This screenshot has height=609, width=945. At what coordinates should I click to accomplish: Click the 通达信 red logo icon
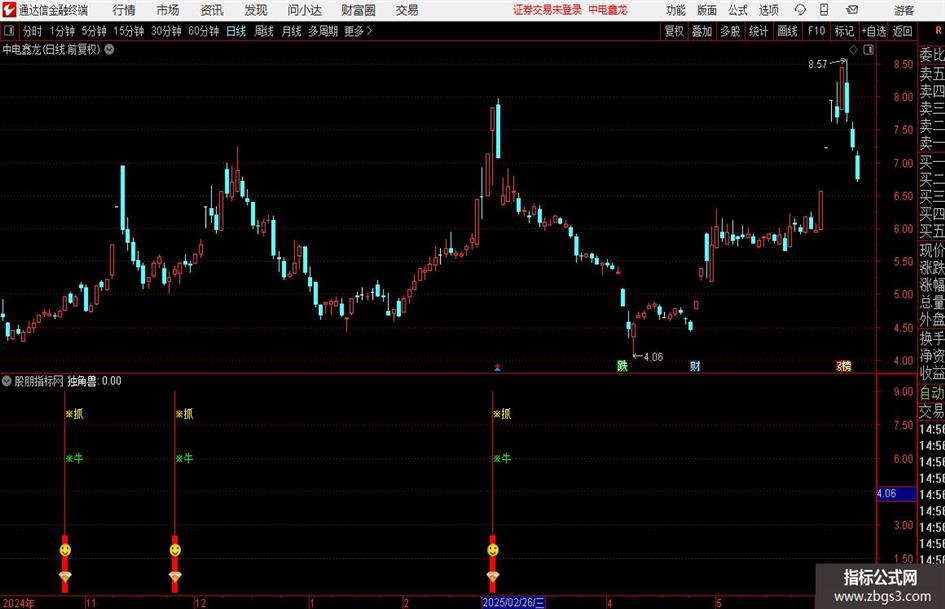(9, 10)
